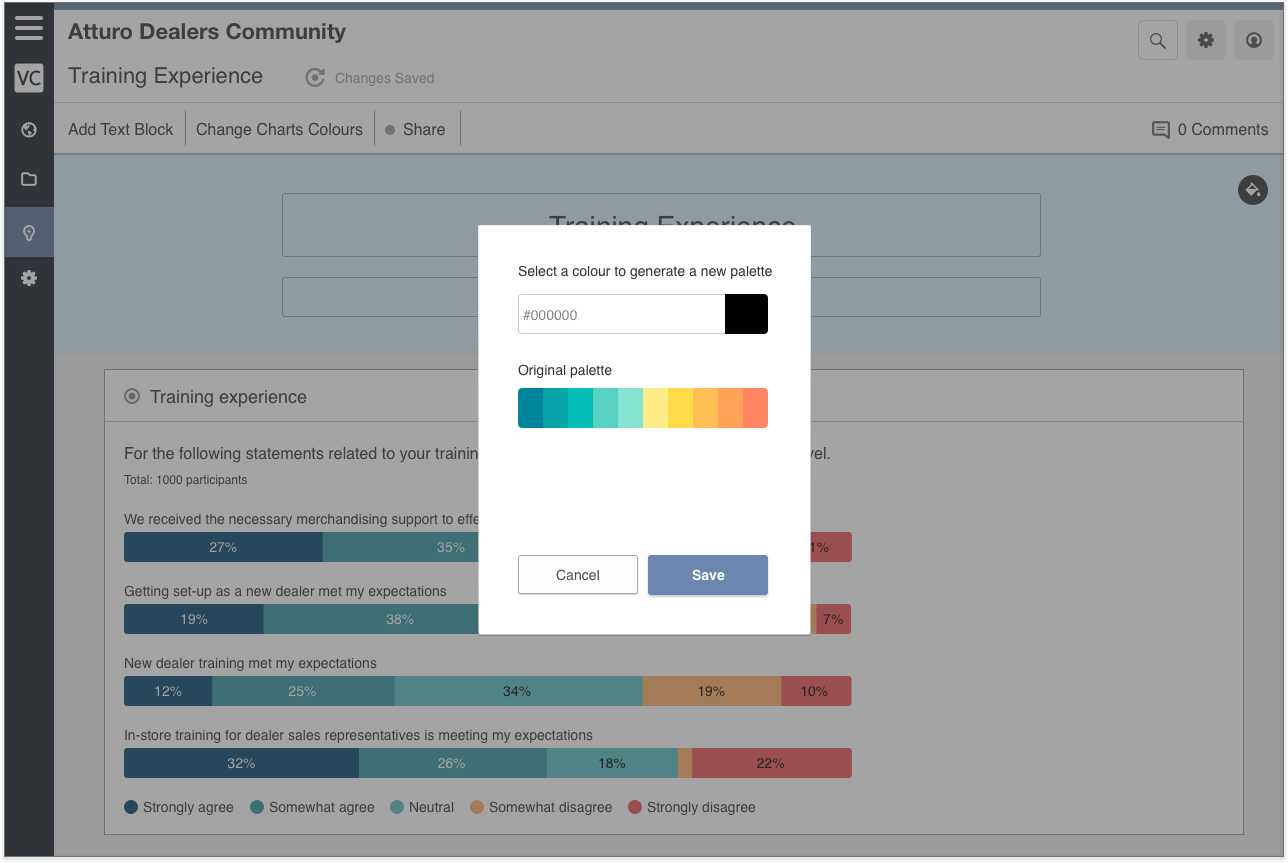This screenshot has width=1288, height=863.
Task: Click the VC logo icon
Action: [x=29, y=78]
